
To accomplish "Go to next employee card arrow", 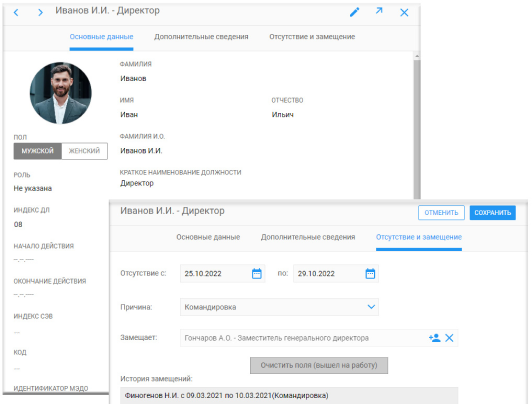I will 40,13.
